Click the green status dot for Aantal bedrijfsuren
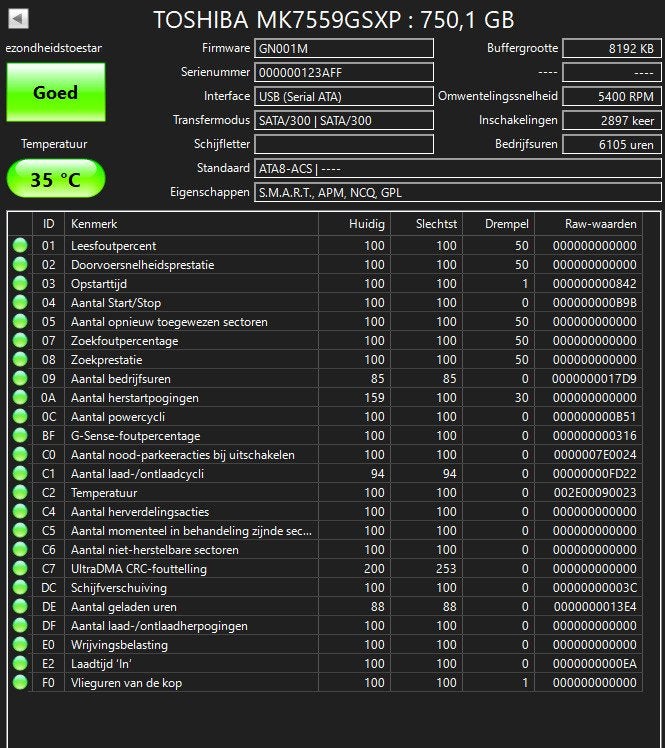 coord(20,378)
